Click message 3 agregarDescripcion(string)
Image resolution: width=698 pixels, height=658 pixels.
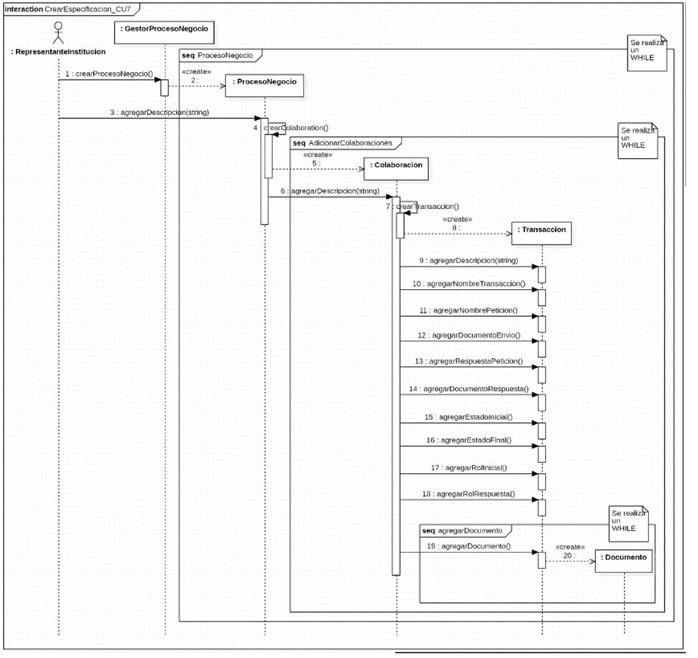160,112
